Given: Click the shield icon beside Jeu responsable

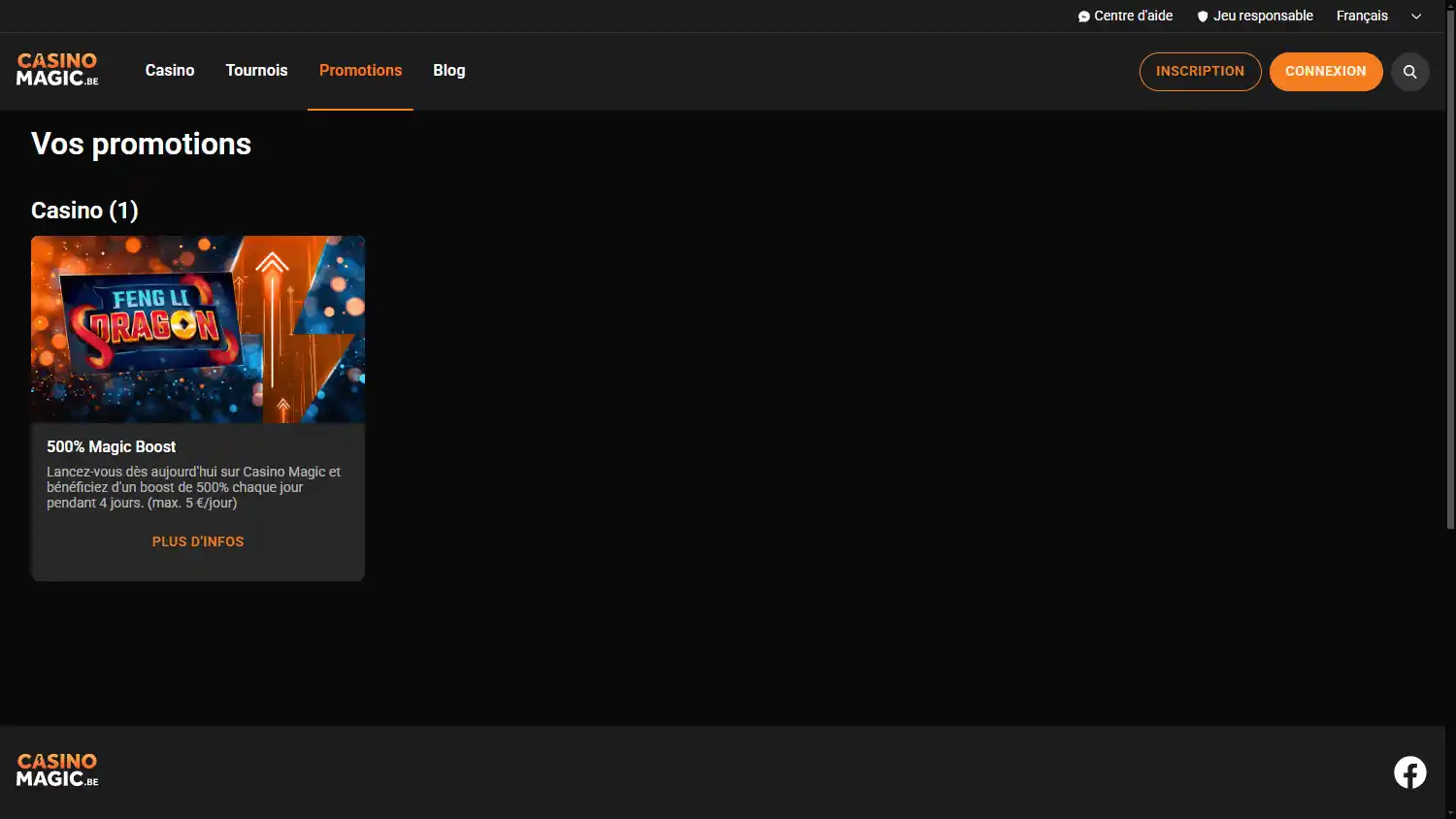Looking at the screenshot, I should pos(1203,16).
